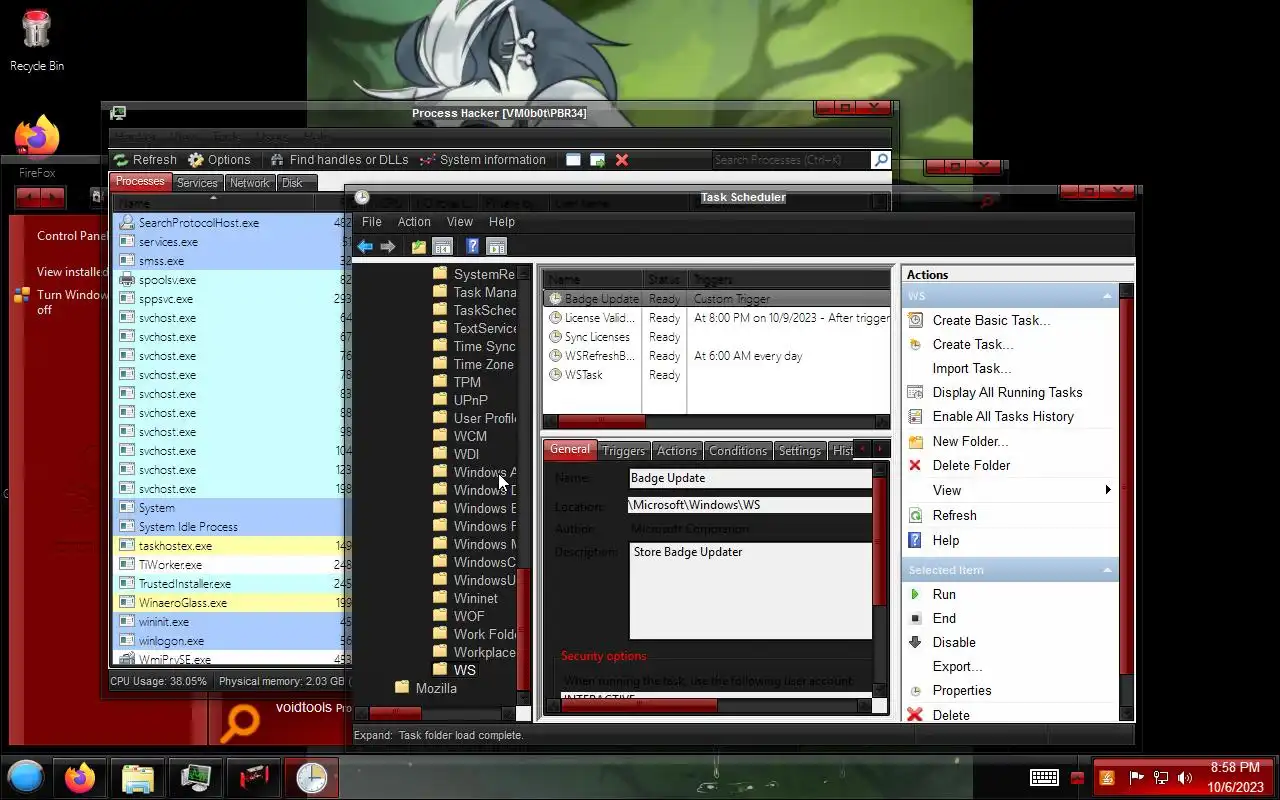The width and height of the screenshot is (1280, 800).
Task: Run the selected task
Action: 943,595
